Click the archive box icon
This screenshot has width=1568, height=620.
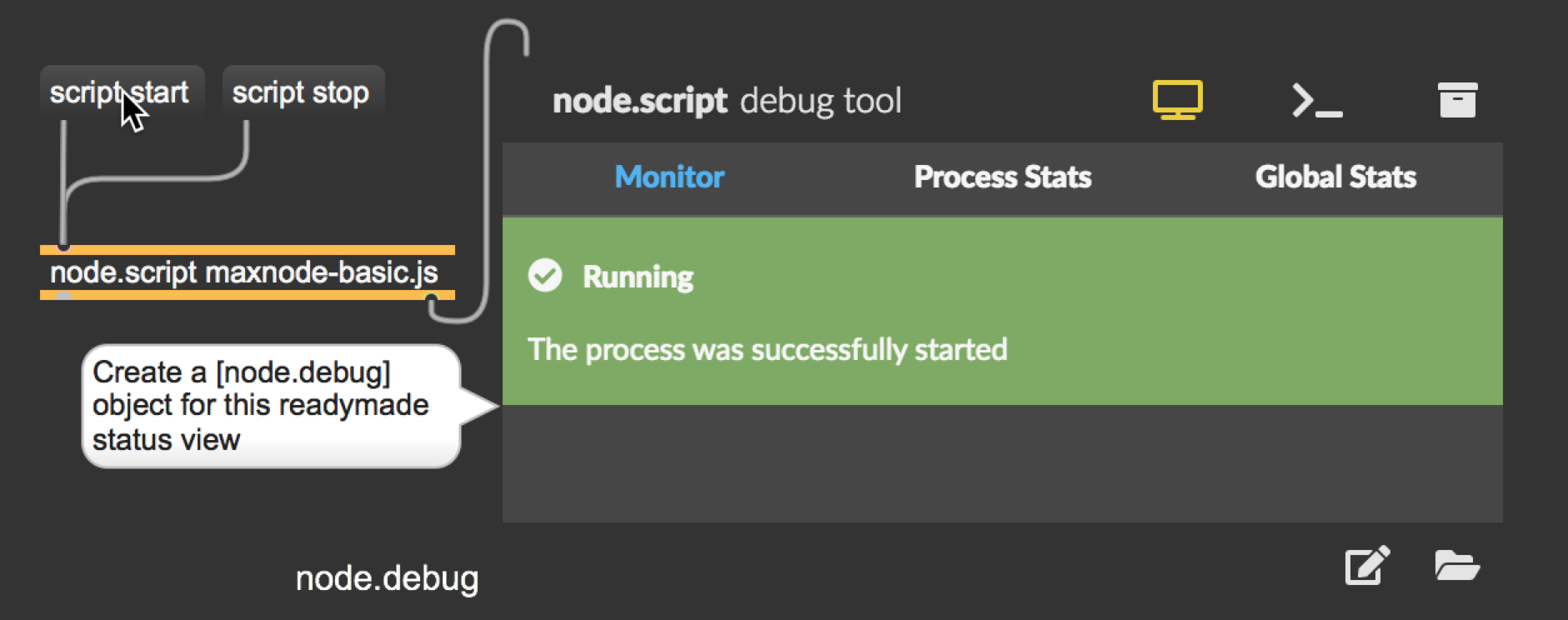[x=1457, y=100]
